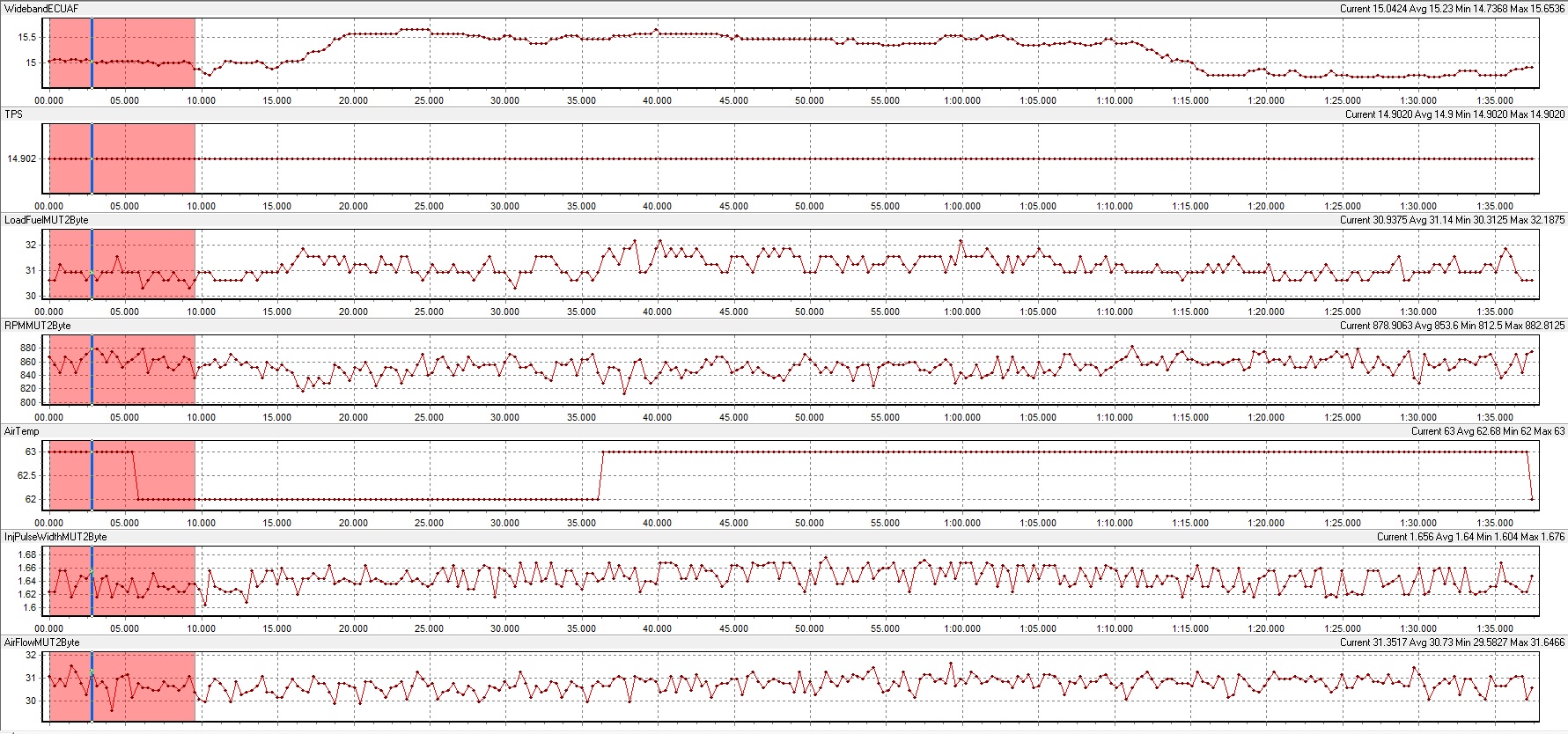Image resolution: width=1568 pixels, height=734 pixels.
Task: Select the LoadFuelMUT2Byte graph title
Action: point(47,220)
